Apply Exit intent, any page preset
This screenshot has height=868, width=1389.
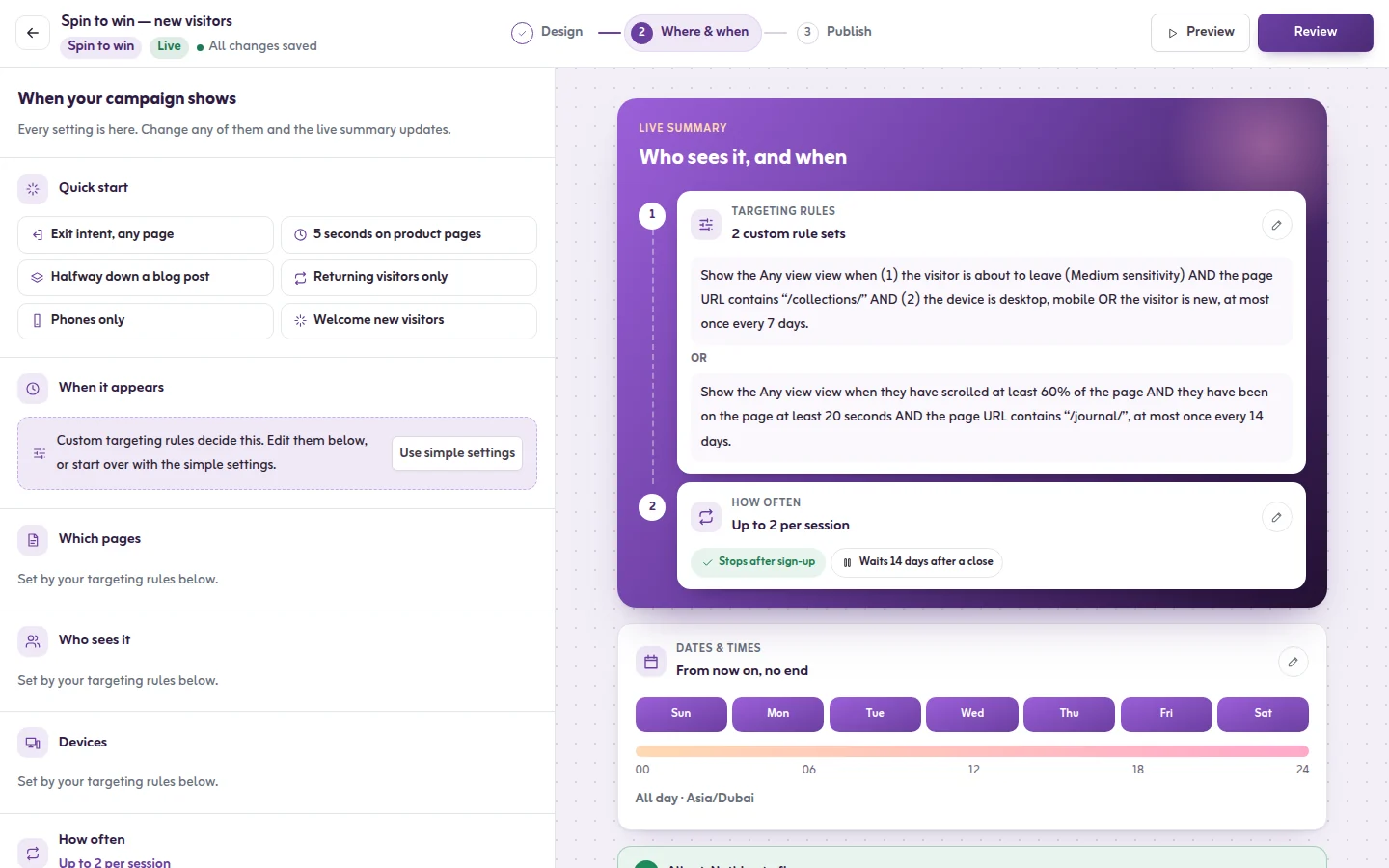[146, 234]
